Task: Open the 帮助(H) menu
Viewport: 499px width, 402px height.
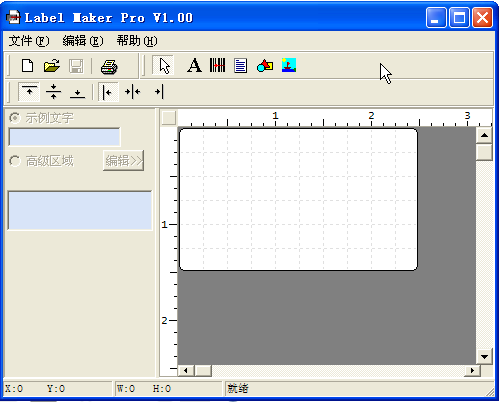Action: [137, 41]
